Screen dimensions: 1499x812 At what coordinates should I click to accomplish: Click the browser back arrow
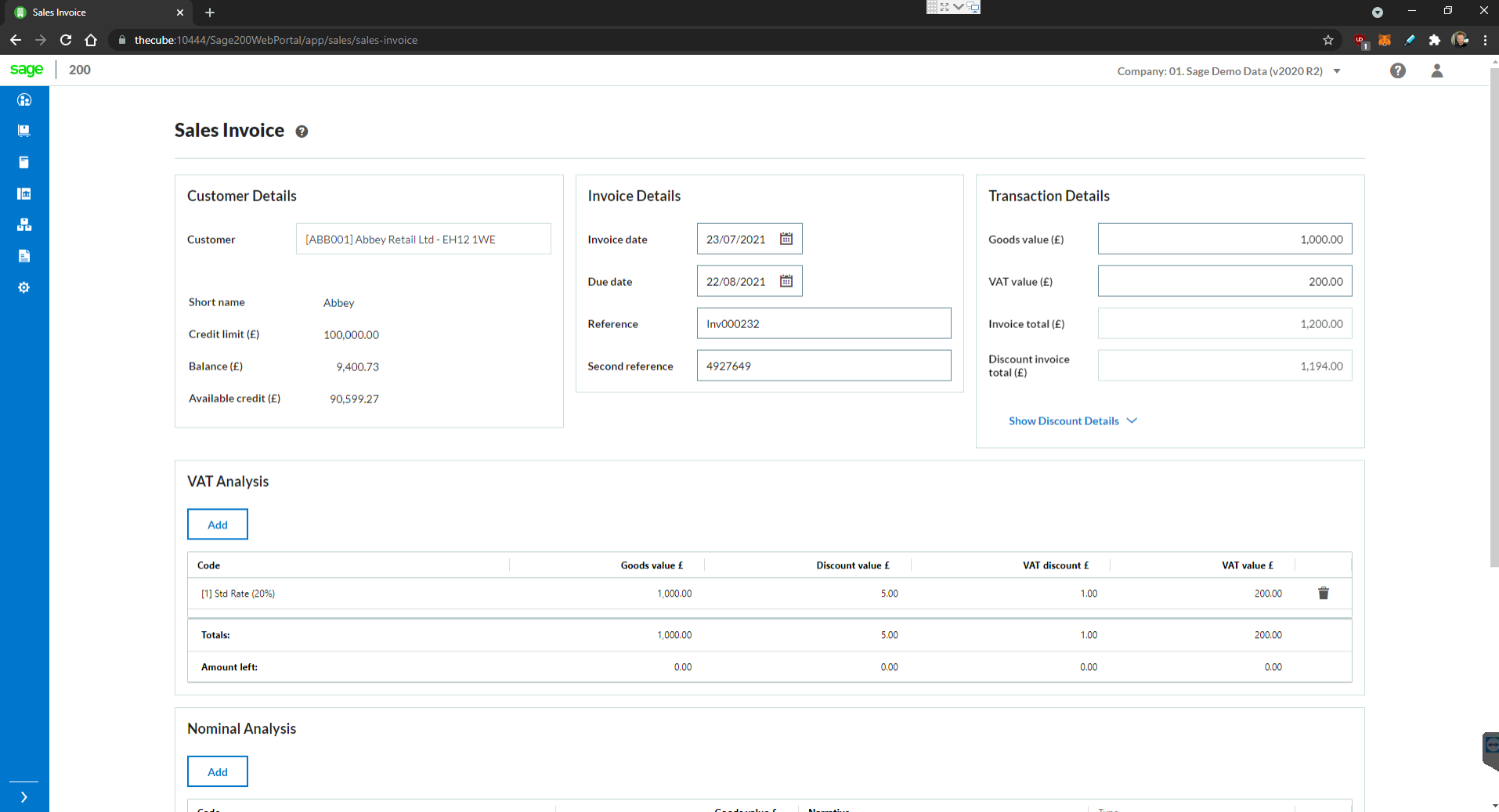click(x=16, y=40)
